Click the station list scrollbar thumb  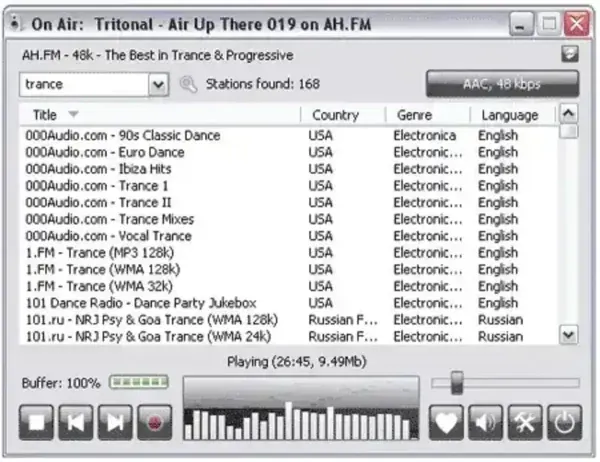pos(568,131)
